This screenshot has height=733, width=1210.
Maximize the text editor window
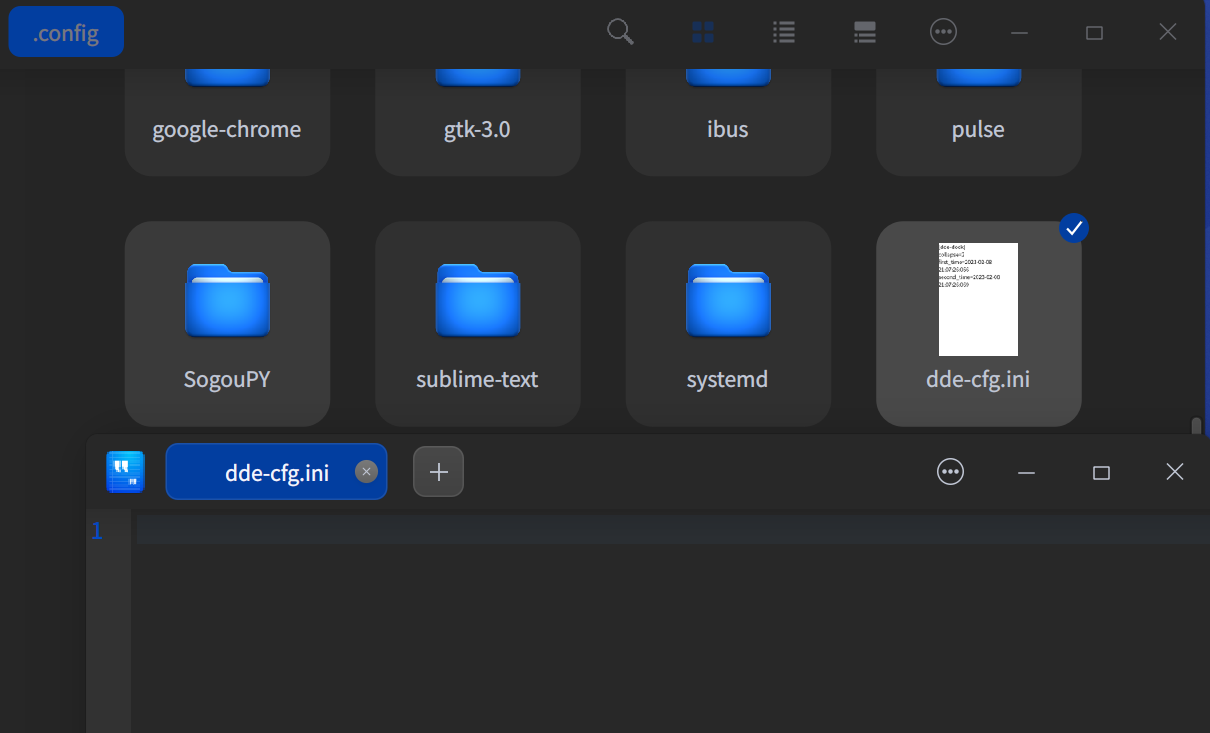tap(1101, 472)
